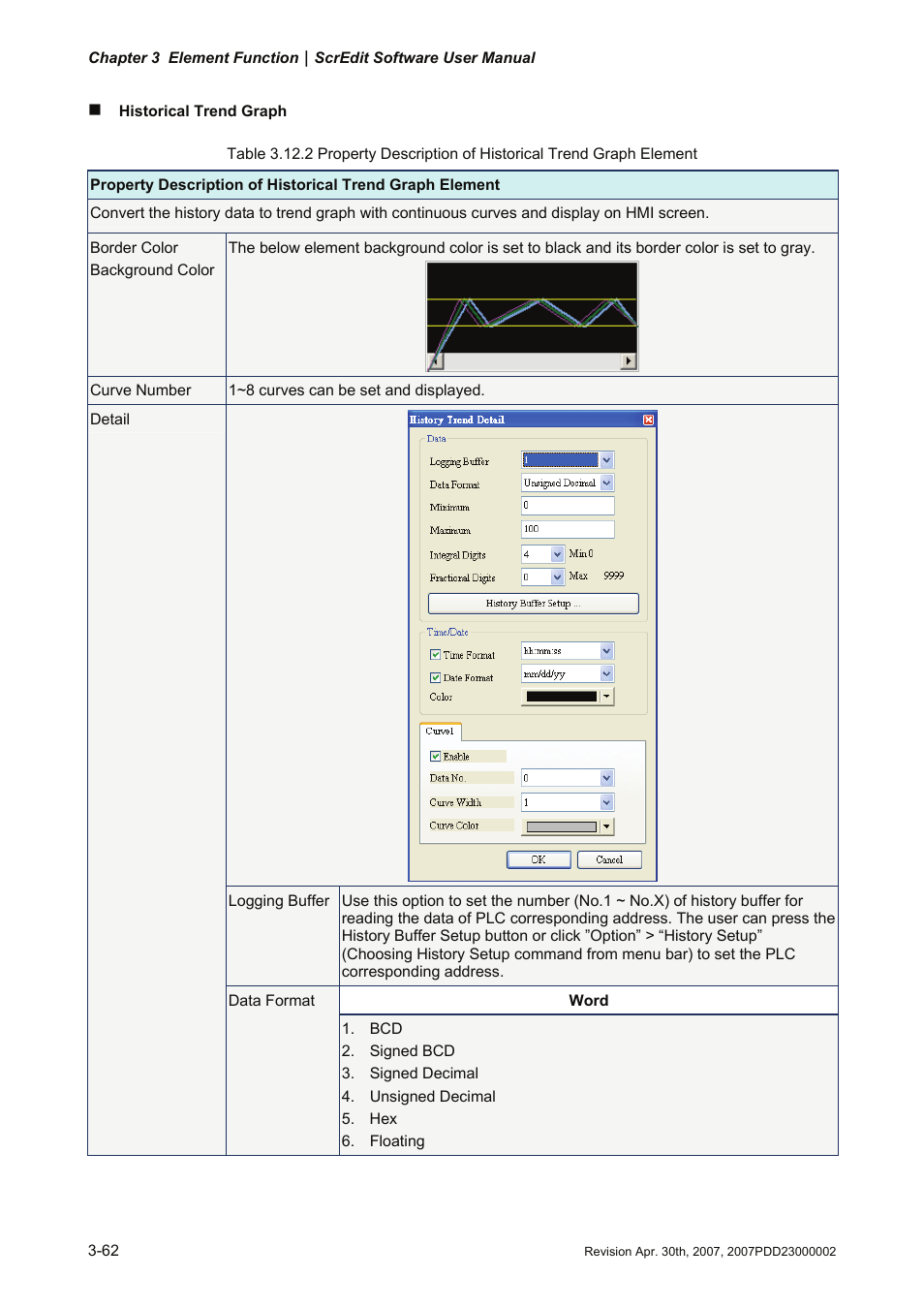Click the 'Signed BCD' list item
The width and height of the screenshot is (924, 1309).
[412, 1051]
